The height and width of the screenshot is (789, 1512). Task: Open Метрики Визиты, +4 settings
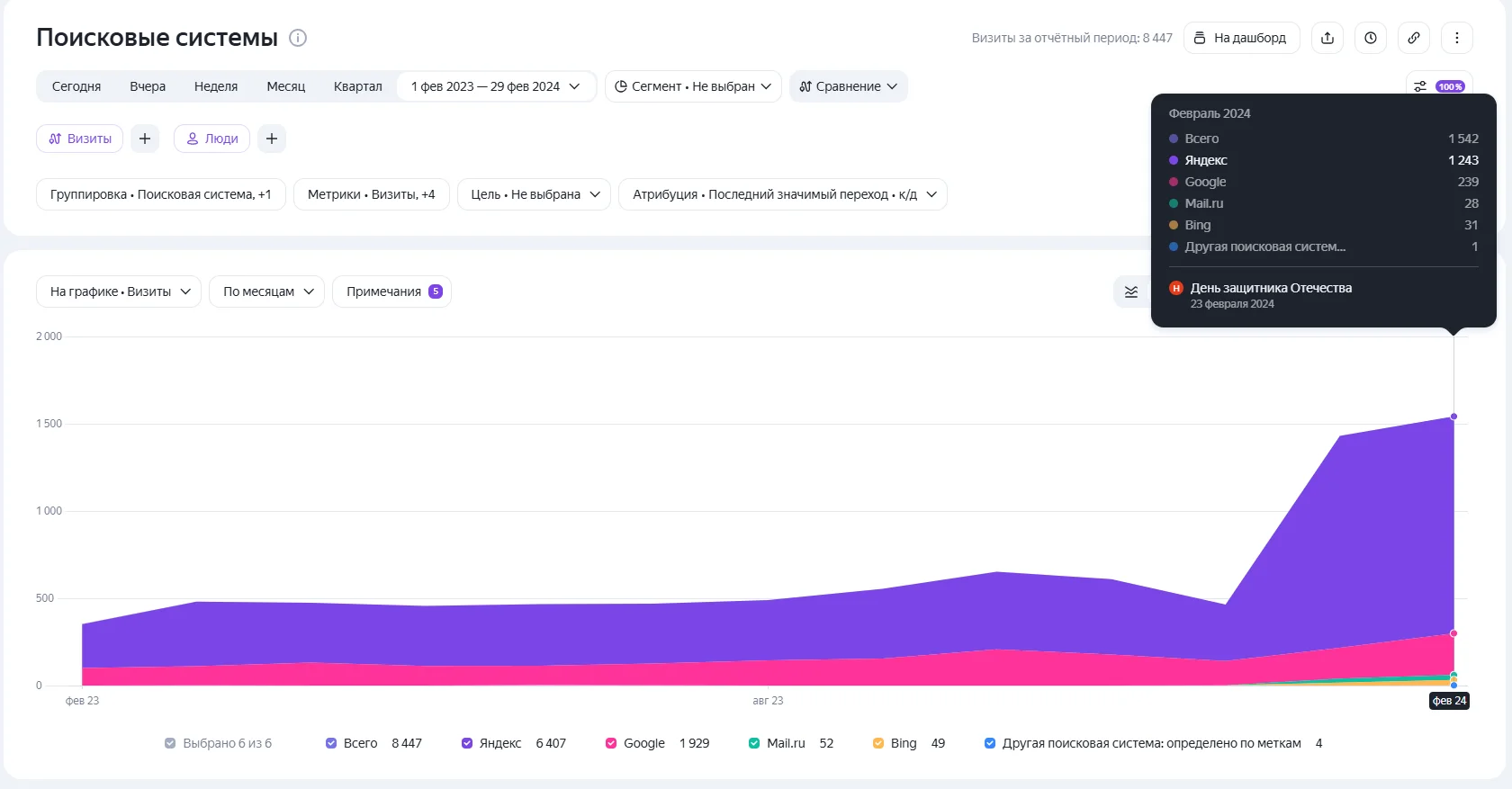[x=372, y=194]
